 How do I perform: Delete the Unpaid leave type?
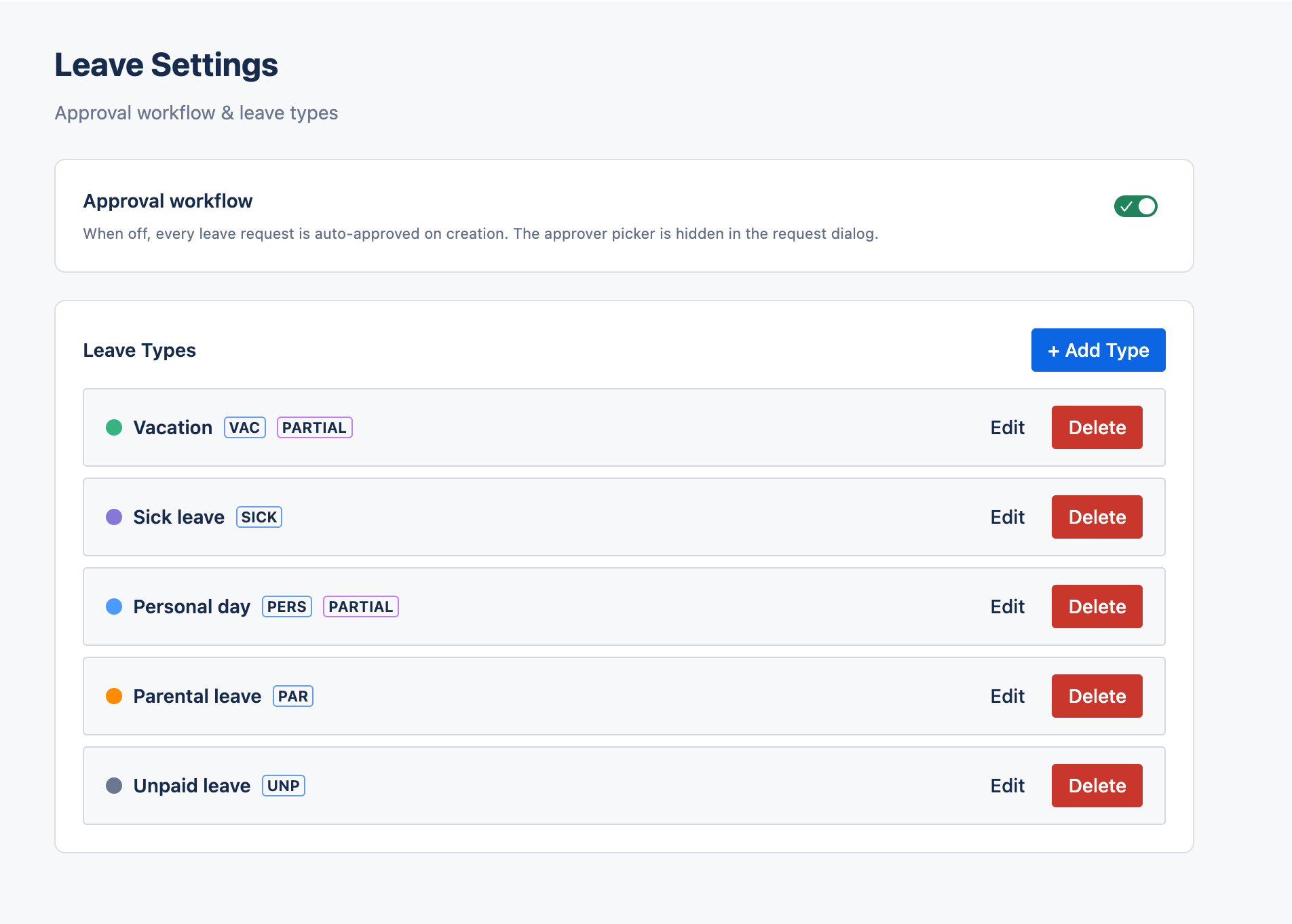1097,786
